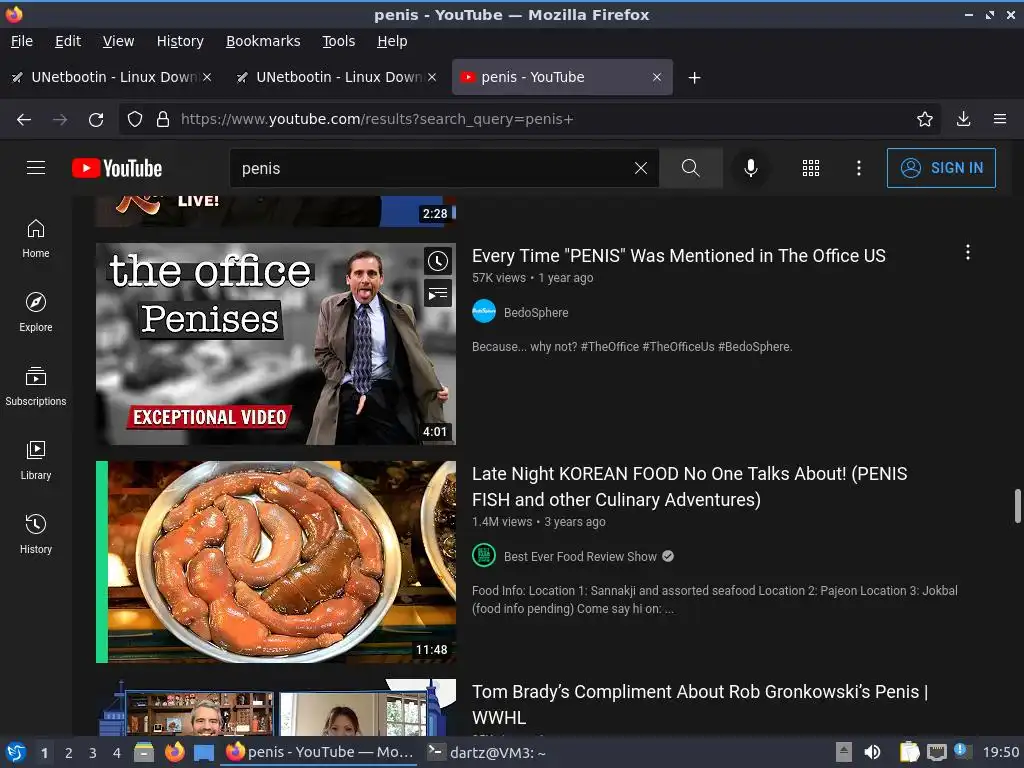The height and width of the screenshot is (768, 1024).
Task: Open file manager from taskbar launcher
Action: pos(144,752)
